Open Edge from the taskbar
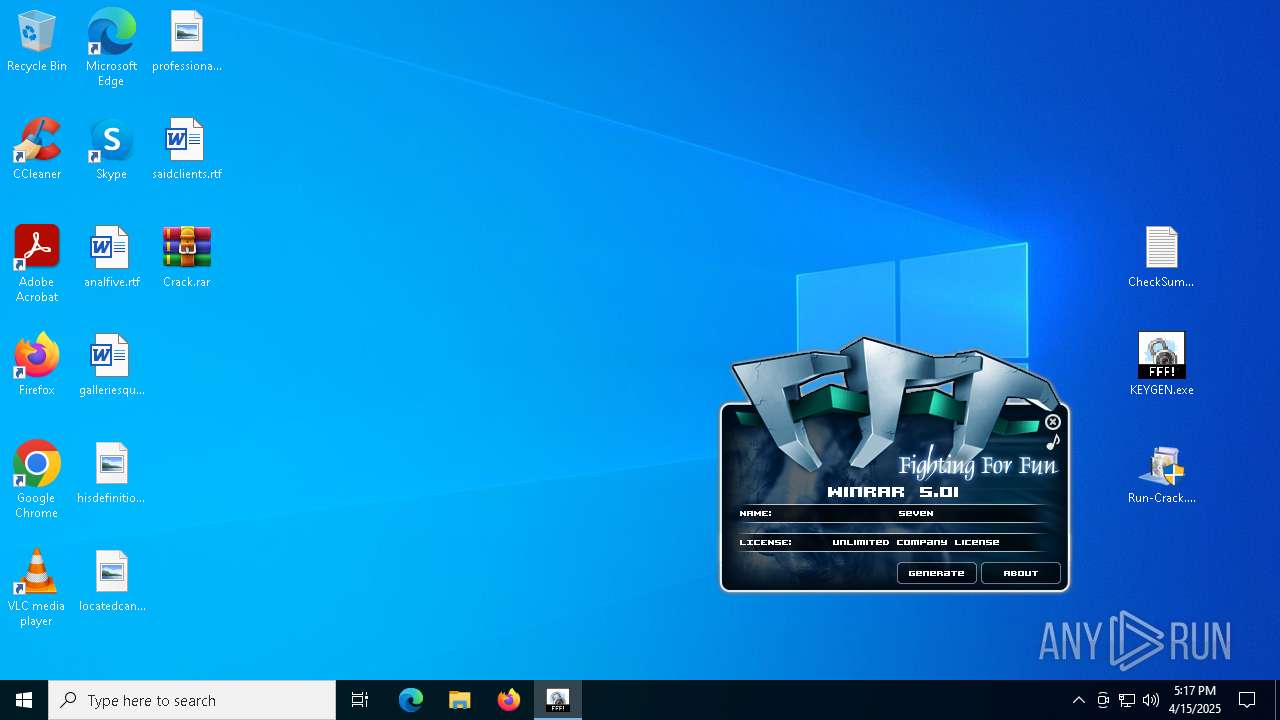Image resolution: width=1280 pixels, height=720 pixels. click(x=411, y=700)
